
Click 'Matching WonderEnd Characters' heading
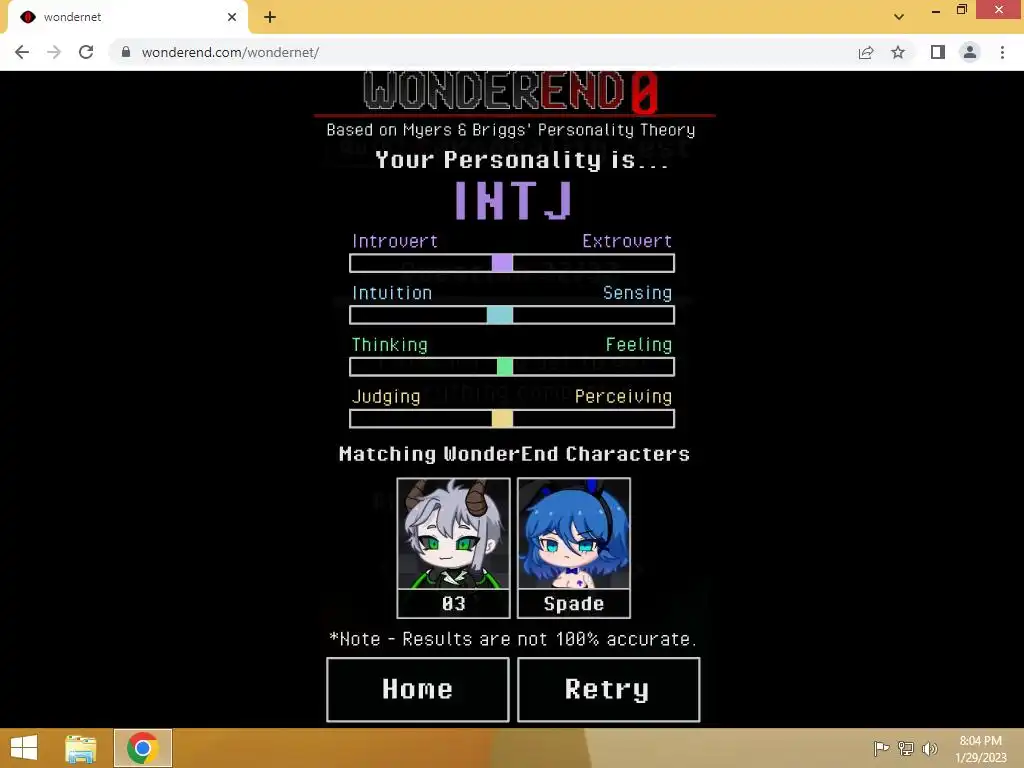515,454
